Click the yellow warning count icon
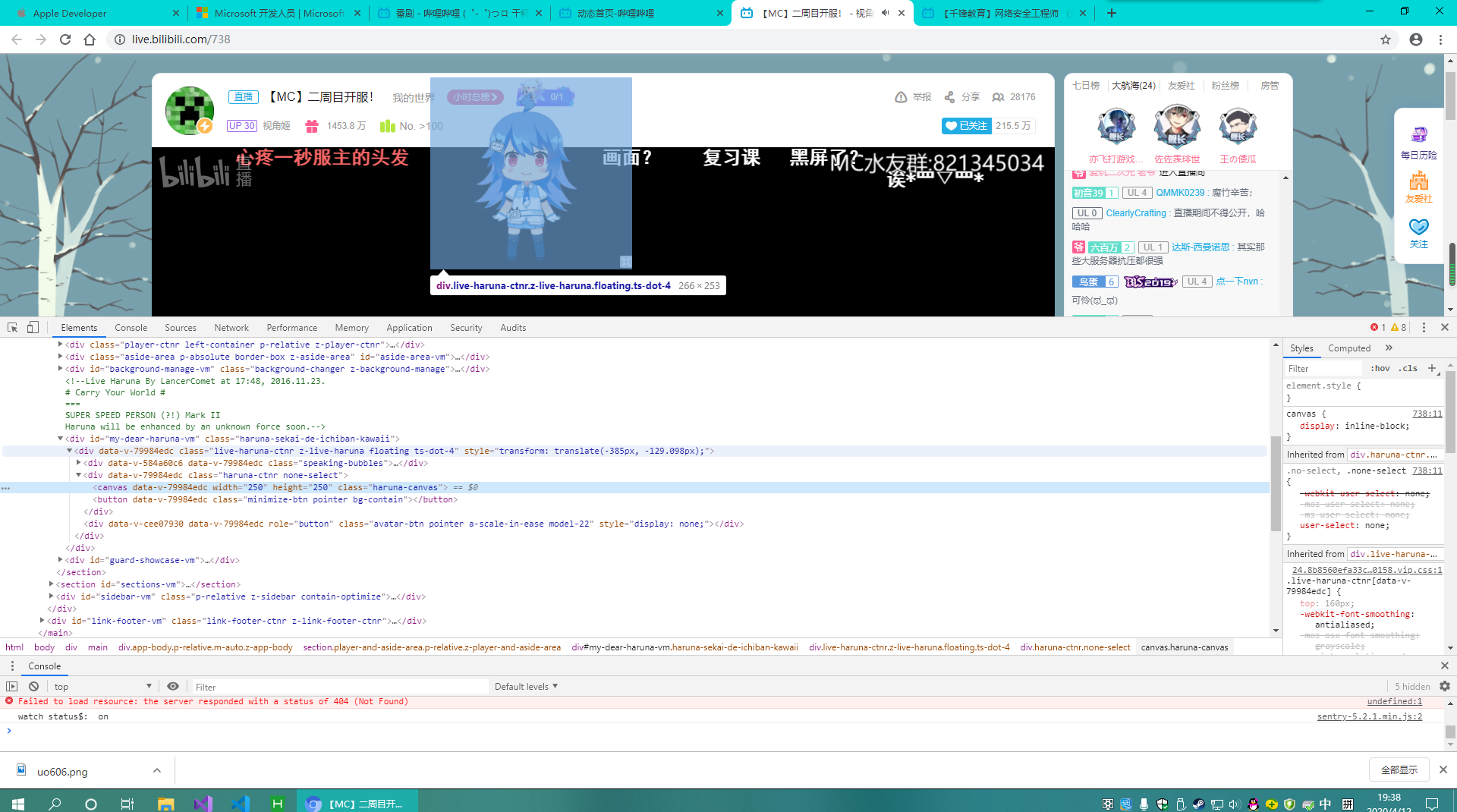 pyautogui.click(x=1395, y=327)
